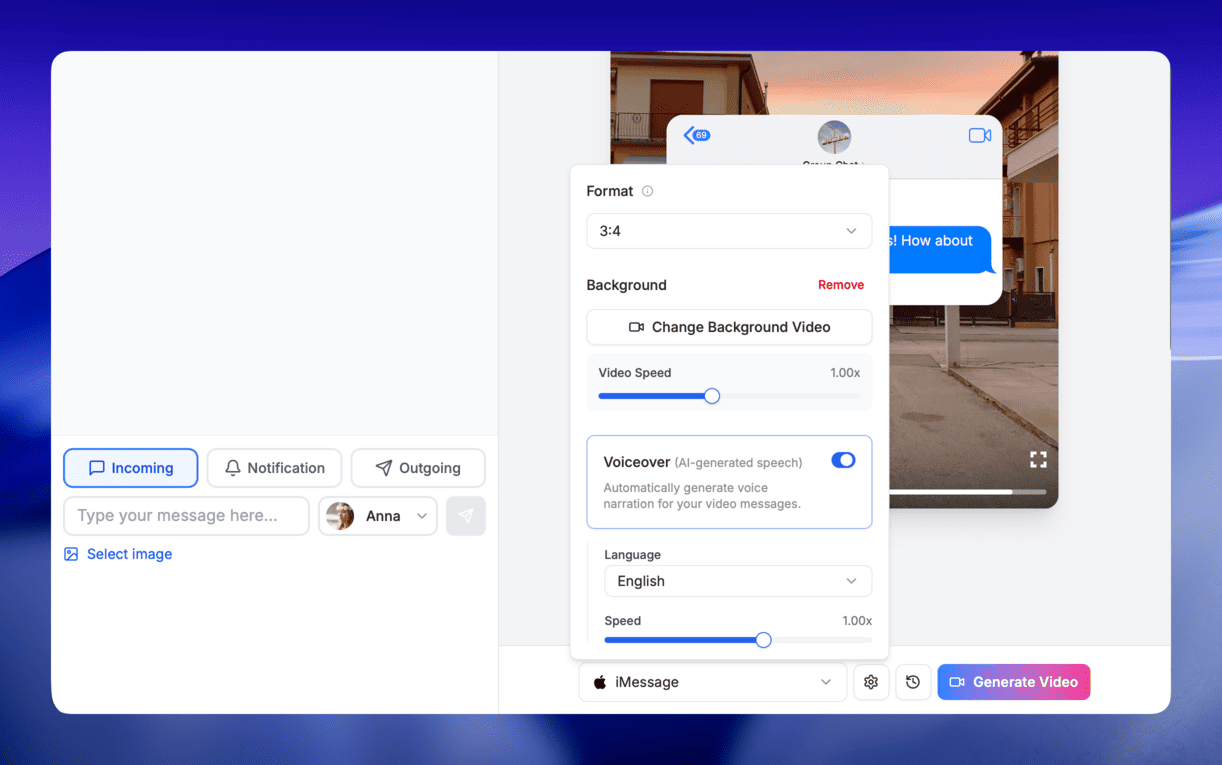
Task: Select the Incoming message tab
Action: 131,468
